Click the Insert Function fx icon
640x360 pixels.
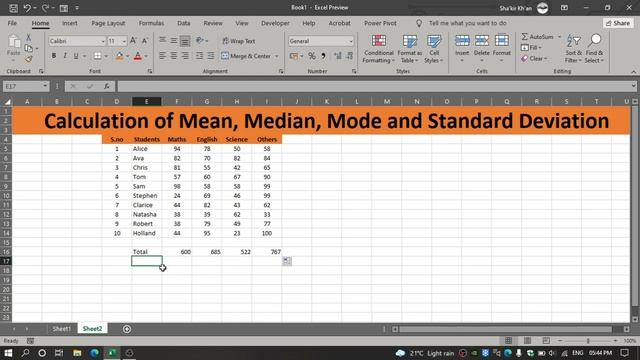click(x=107, y=86)
